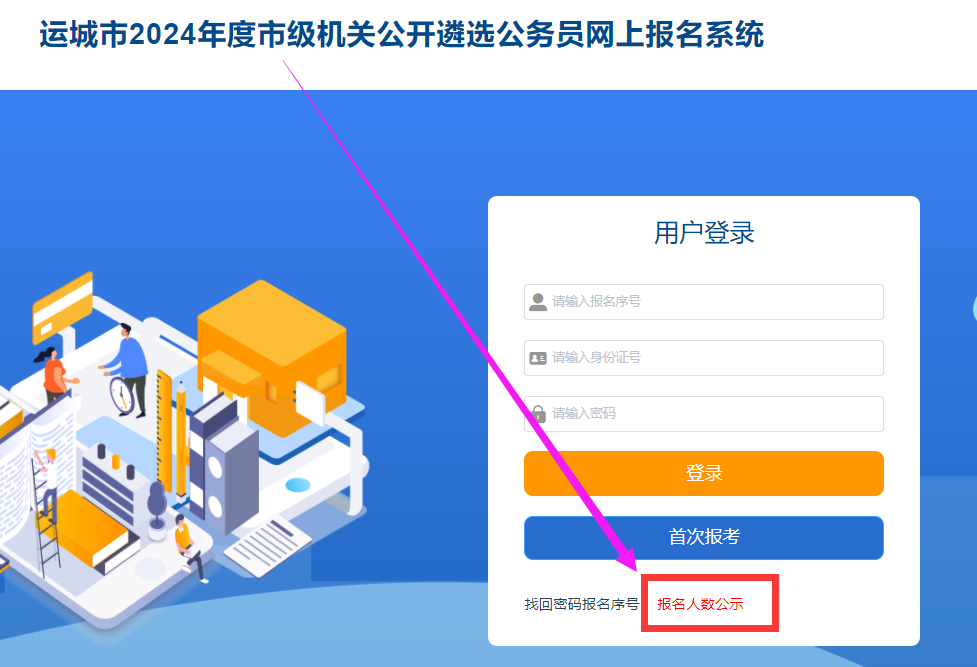Click the clock held by the blue-shirted man

coord(122,395)
